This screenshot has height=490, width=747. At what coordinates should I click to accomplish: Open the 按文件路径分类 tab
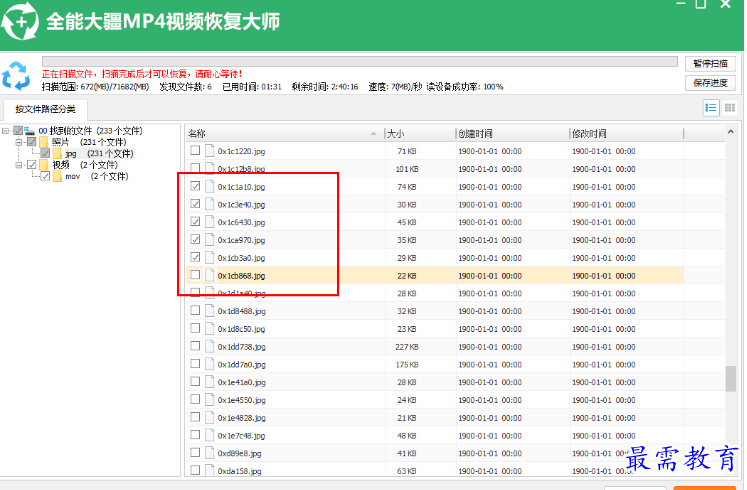(45, 110)
